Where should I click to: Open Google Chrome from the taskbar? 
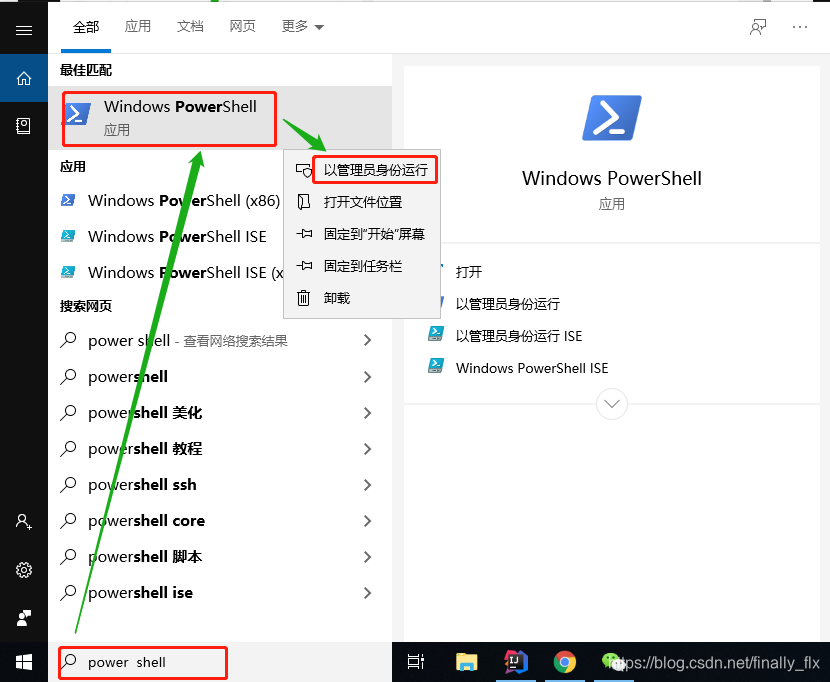[565, 662]
